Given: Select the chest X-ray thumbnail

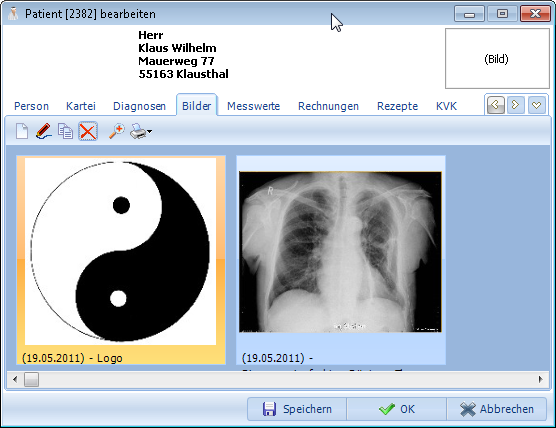Looking at the screenshot, I should 340,252.
